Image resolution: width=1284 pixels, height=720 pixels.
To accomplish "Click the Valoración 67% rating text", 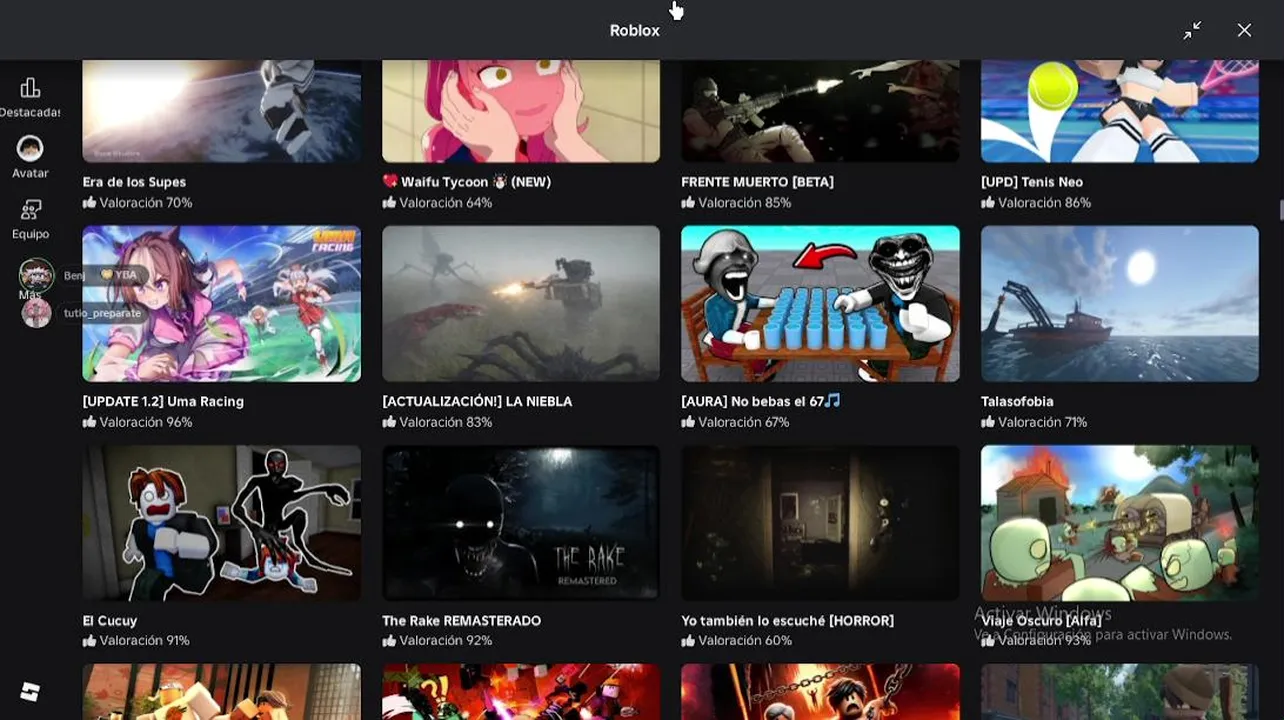I will [x=743, y=422].
